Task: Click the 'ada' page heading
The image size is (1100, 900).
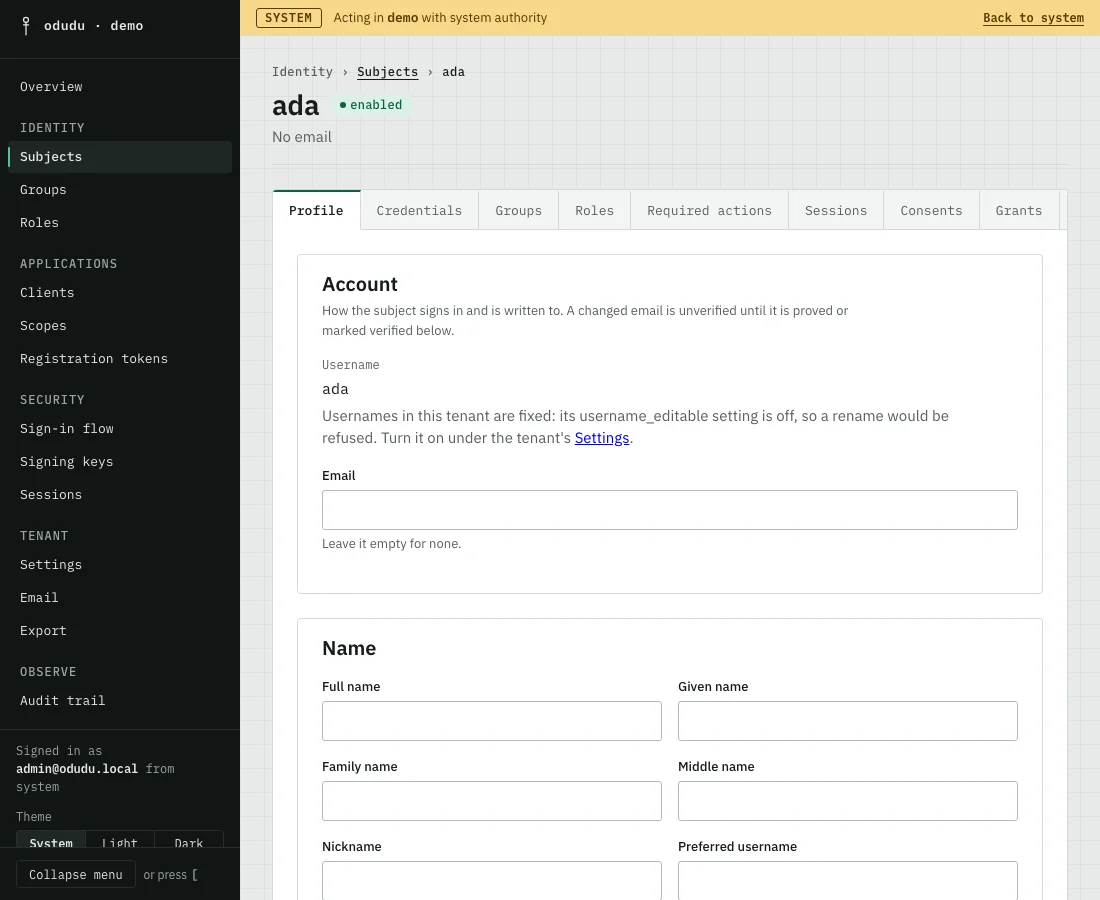Action: (295, 106)
